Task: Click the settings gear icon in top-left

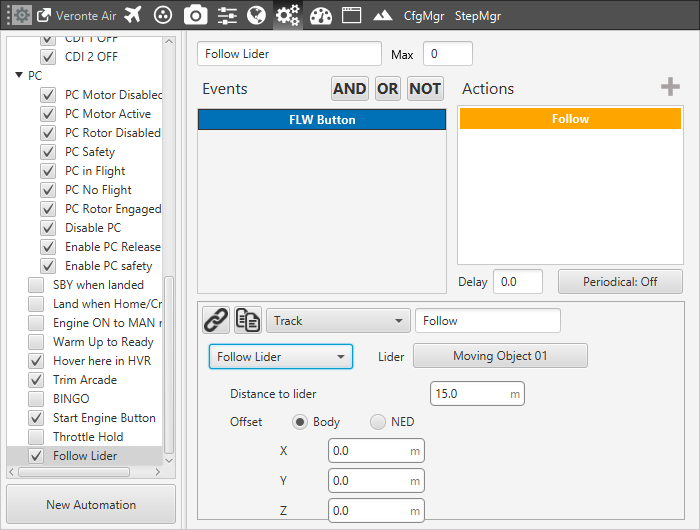Action: [21, 16]
